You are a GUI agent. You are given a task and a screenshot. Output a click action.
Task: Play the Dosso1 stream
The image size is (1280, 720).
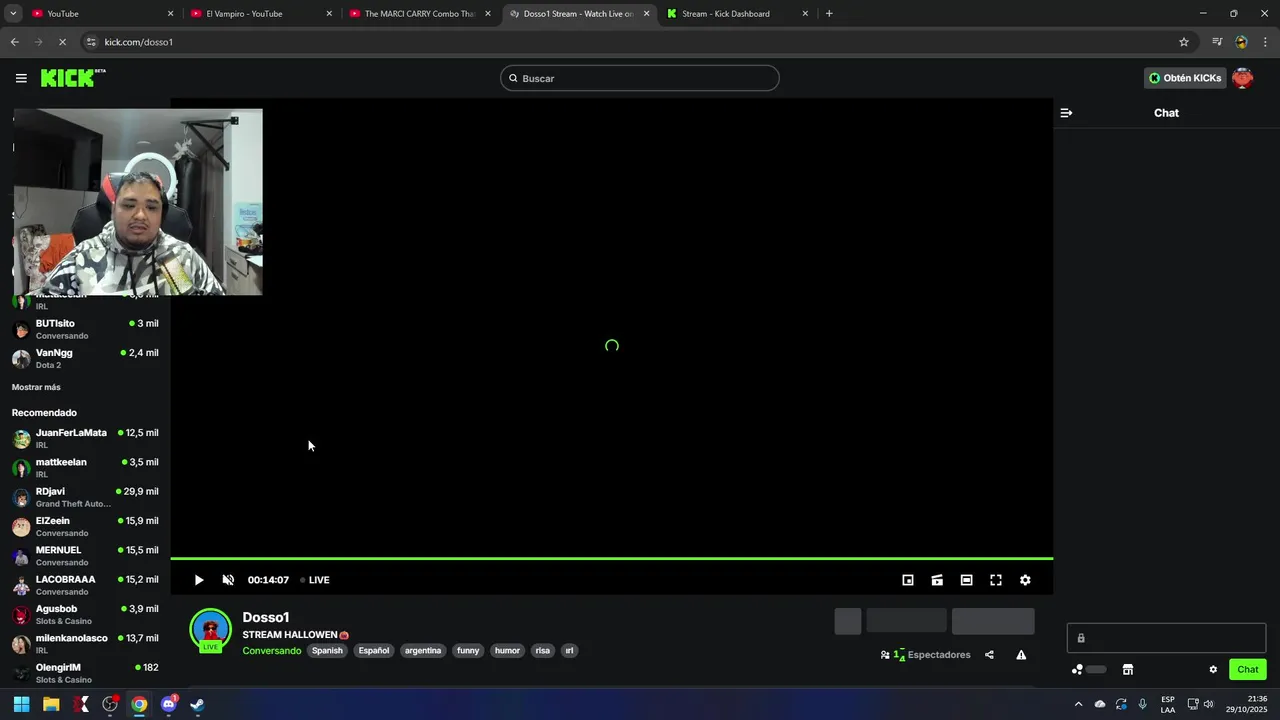(x=199, y=580)
